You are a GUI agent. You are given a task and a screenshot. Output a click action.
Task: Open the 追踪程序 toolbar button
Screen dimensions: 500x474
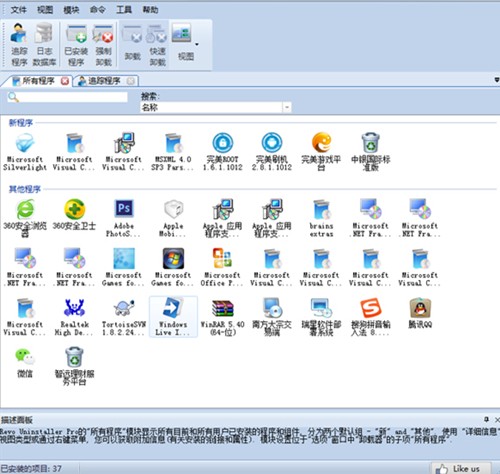(19, 44)
